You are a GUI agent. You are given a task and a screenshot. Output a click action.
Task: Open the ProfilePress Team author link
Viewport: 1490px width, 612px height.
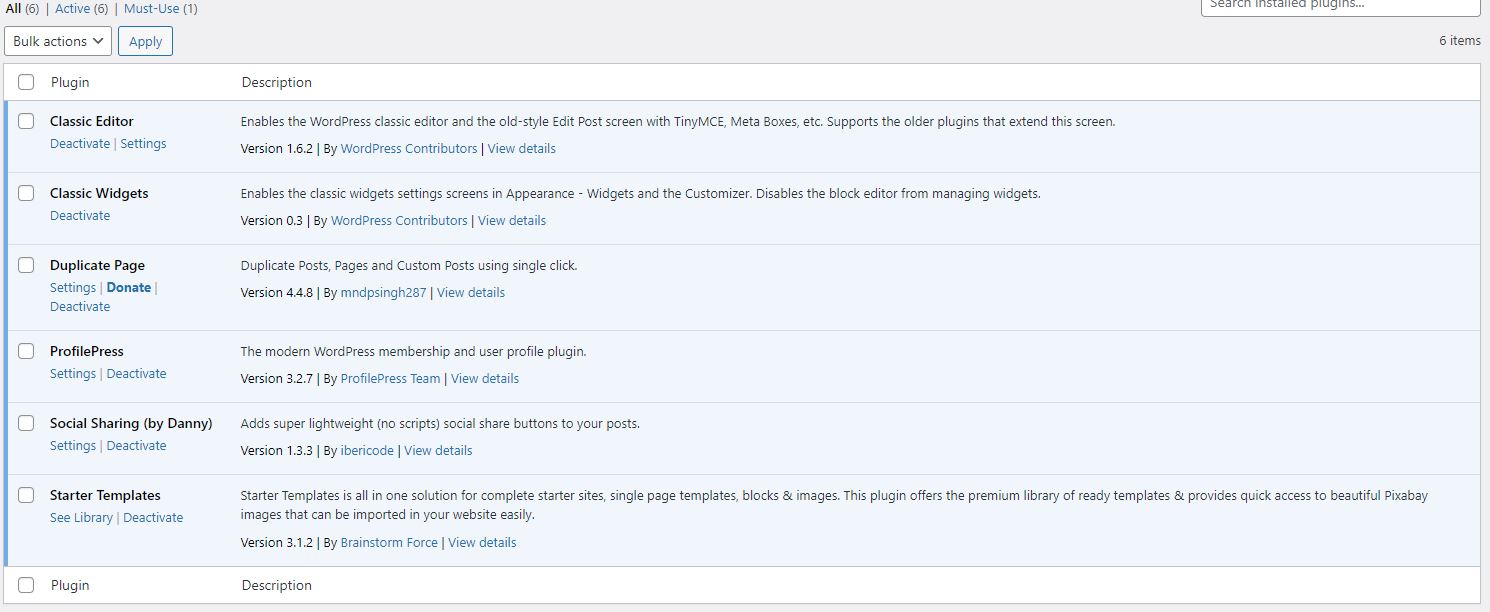pyautogui.click(x=391, y=378)
